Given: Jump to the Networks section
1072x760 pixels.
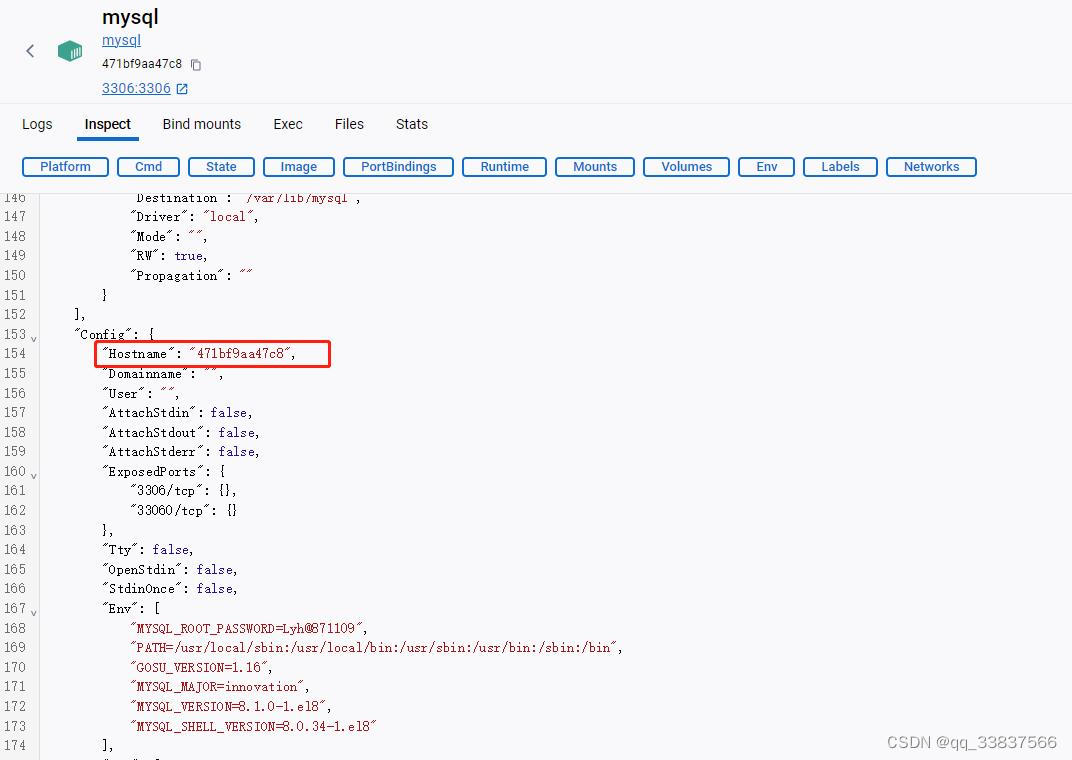Looking at the screenshot, I should (x=931, y=167).
